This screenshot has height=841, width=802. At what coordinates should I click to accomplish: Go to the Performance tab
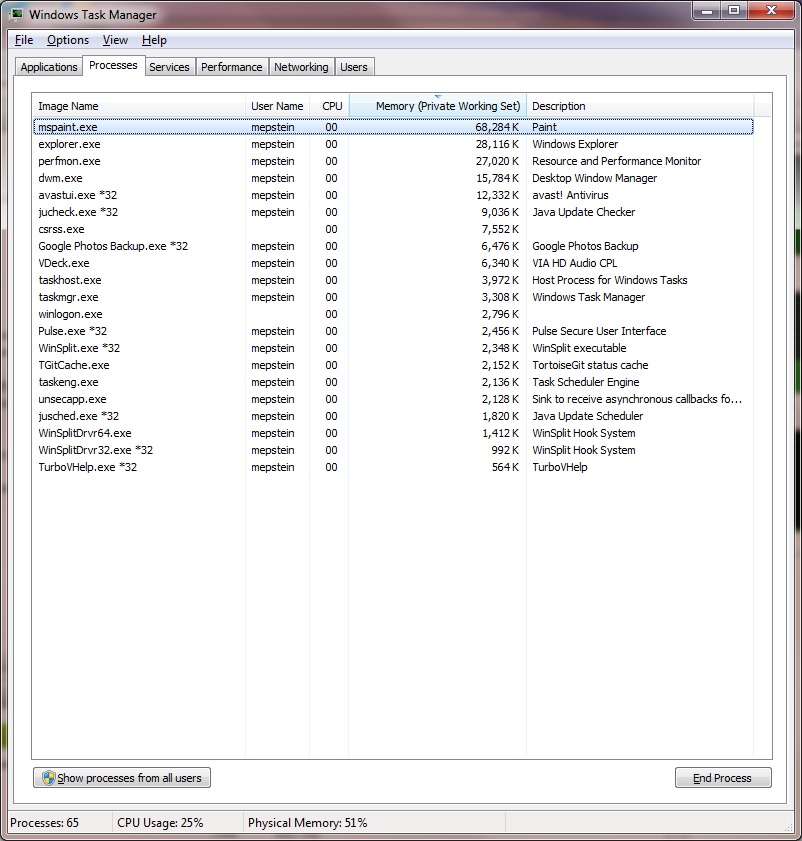click(x=231, y=67)
